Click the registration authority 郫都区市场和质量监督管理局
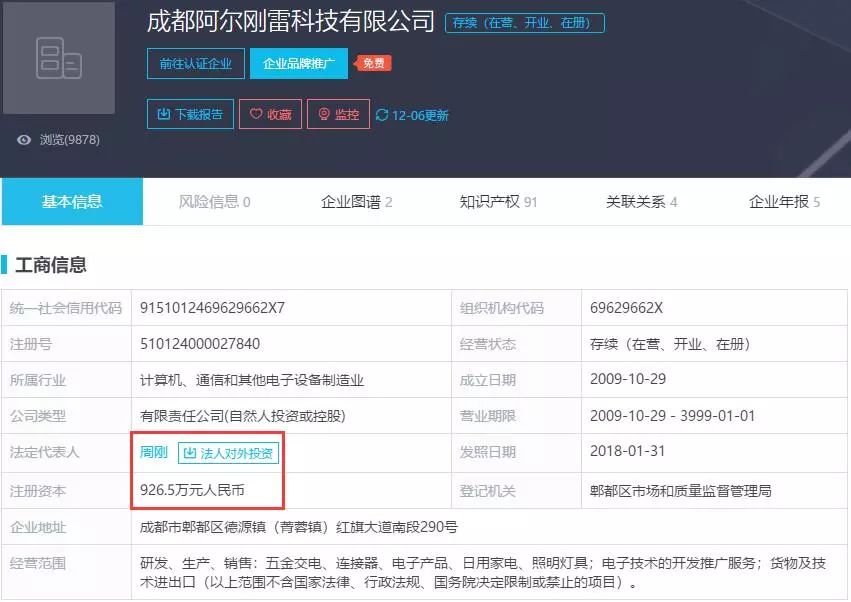The width and height of the screenshot is (851, 602). pyautogui.click(x=681, y=491)
